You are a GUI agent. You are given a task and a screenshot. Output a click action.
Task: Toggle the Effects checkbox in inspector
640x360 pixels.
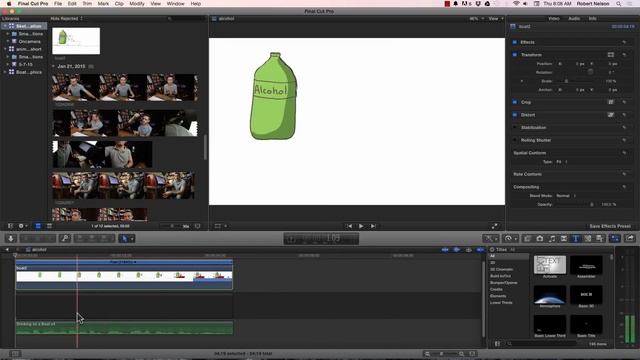515,42
